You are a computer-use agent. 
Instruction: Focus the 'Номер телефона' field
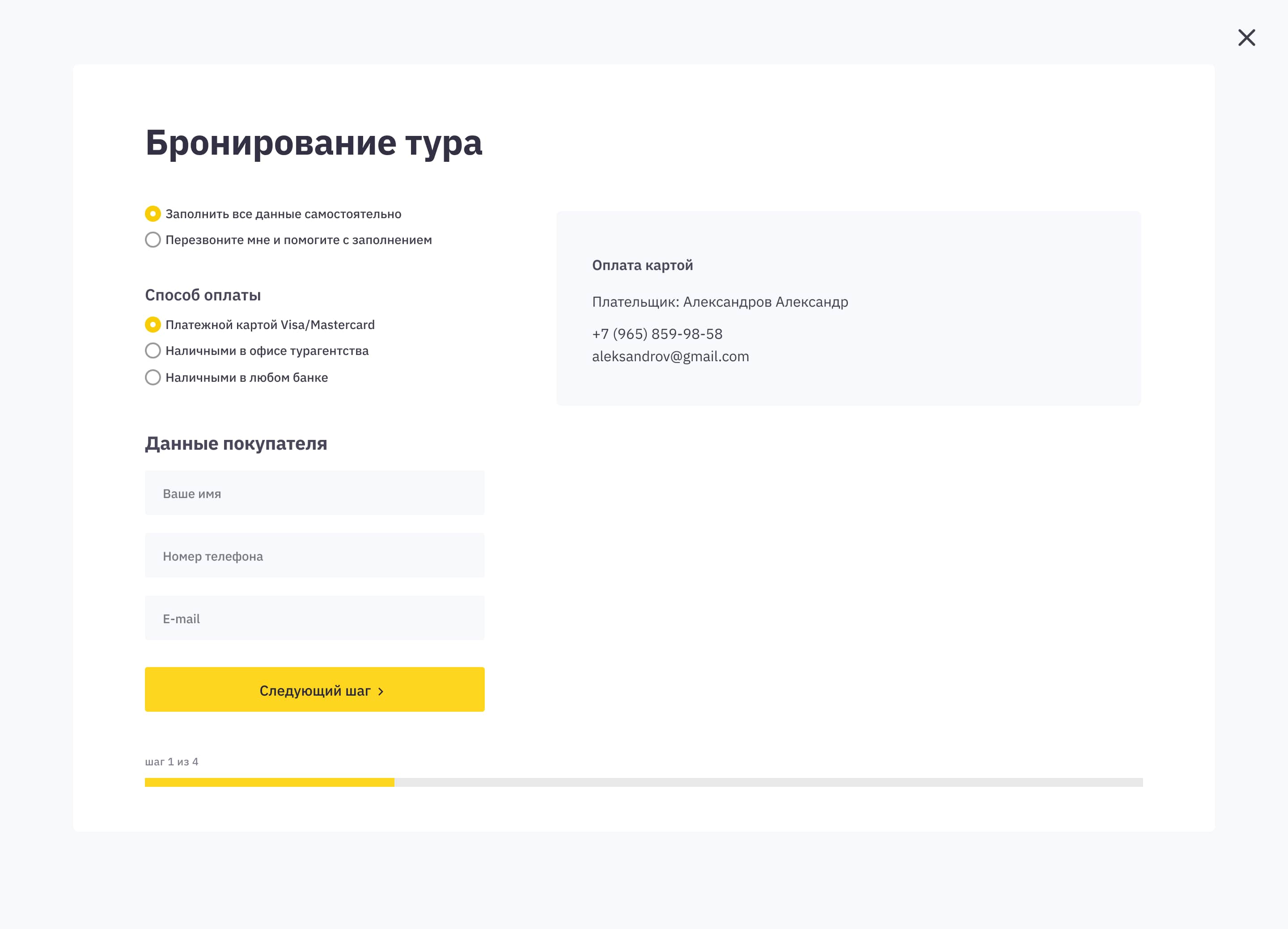(x=314, y=555)
